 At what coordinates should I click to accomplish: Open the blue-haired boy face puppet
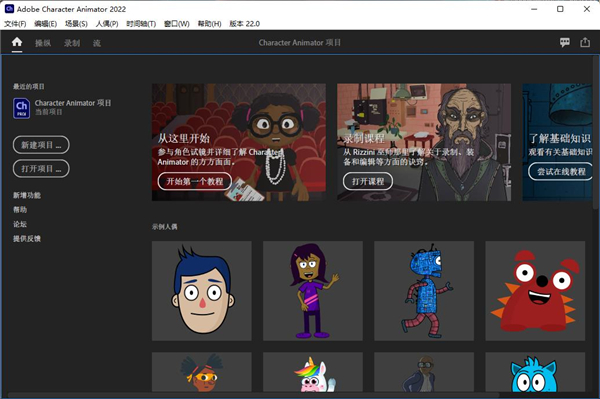[202, 291]
